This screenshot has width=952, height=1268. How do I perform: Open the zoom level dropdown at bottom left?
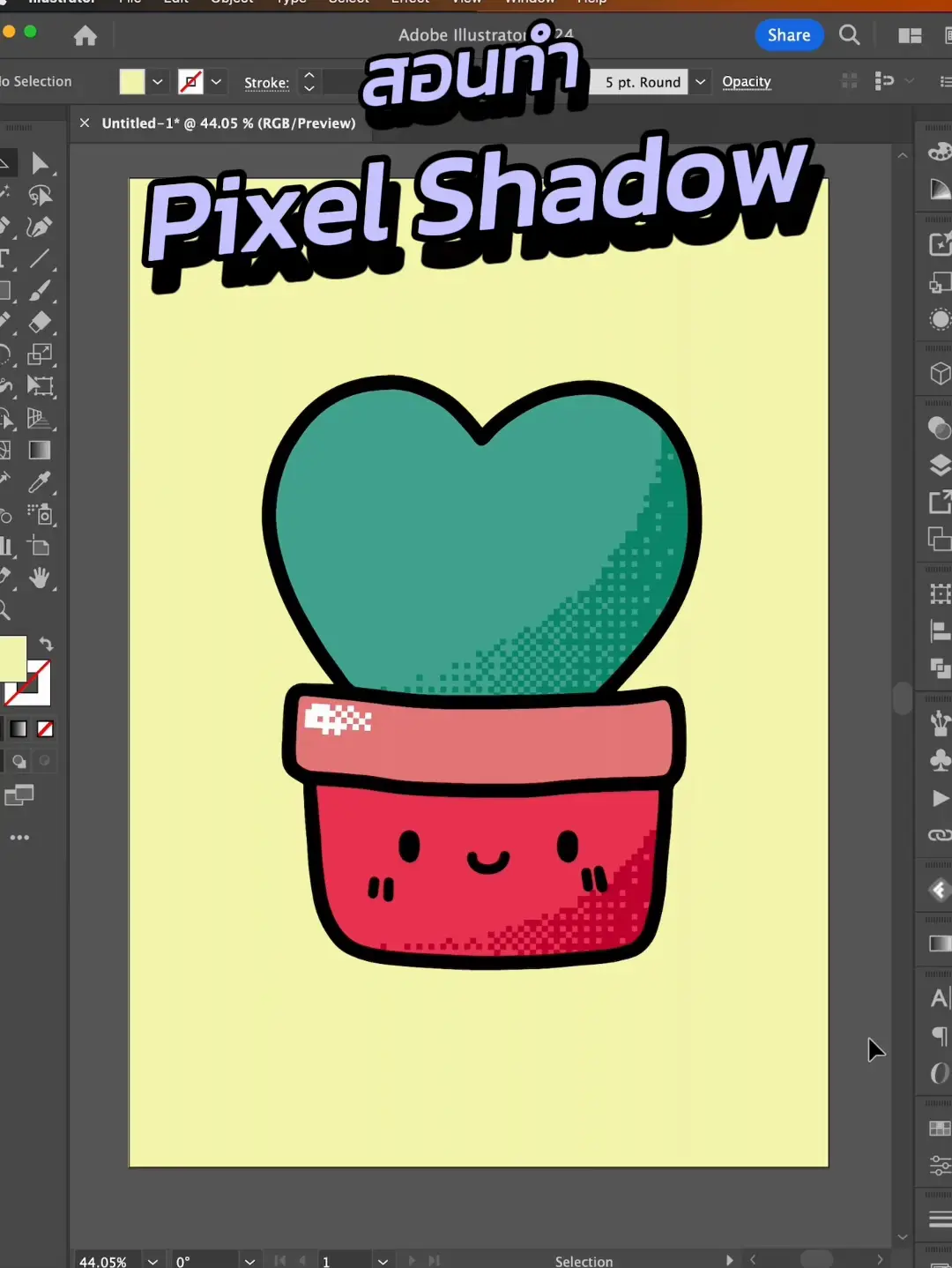(152, 1259)
